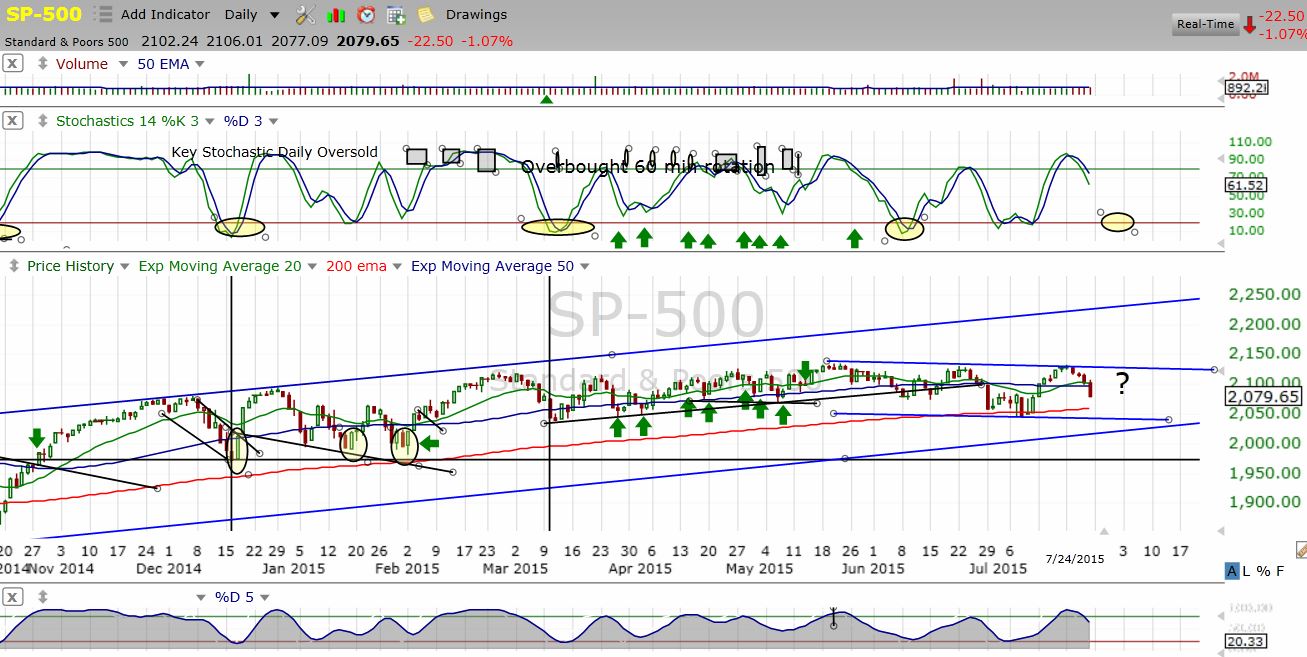Open the alarm clock alerts icon

[x=366, y=15]
